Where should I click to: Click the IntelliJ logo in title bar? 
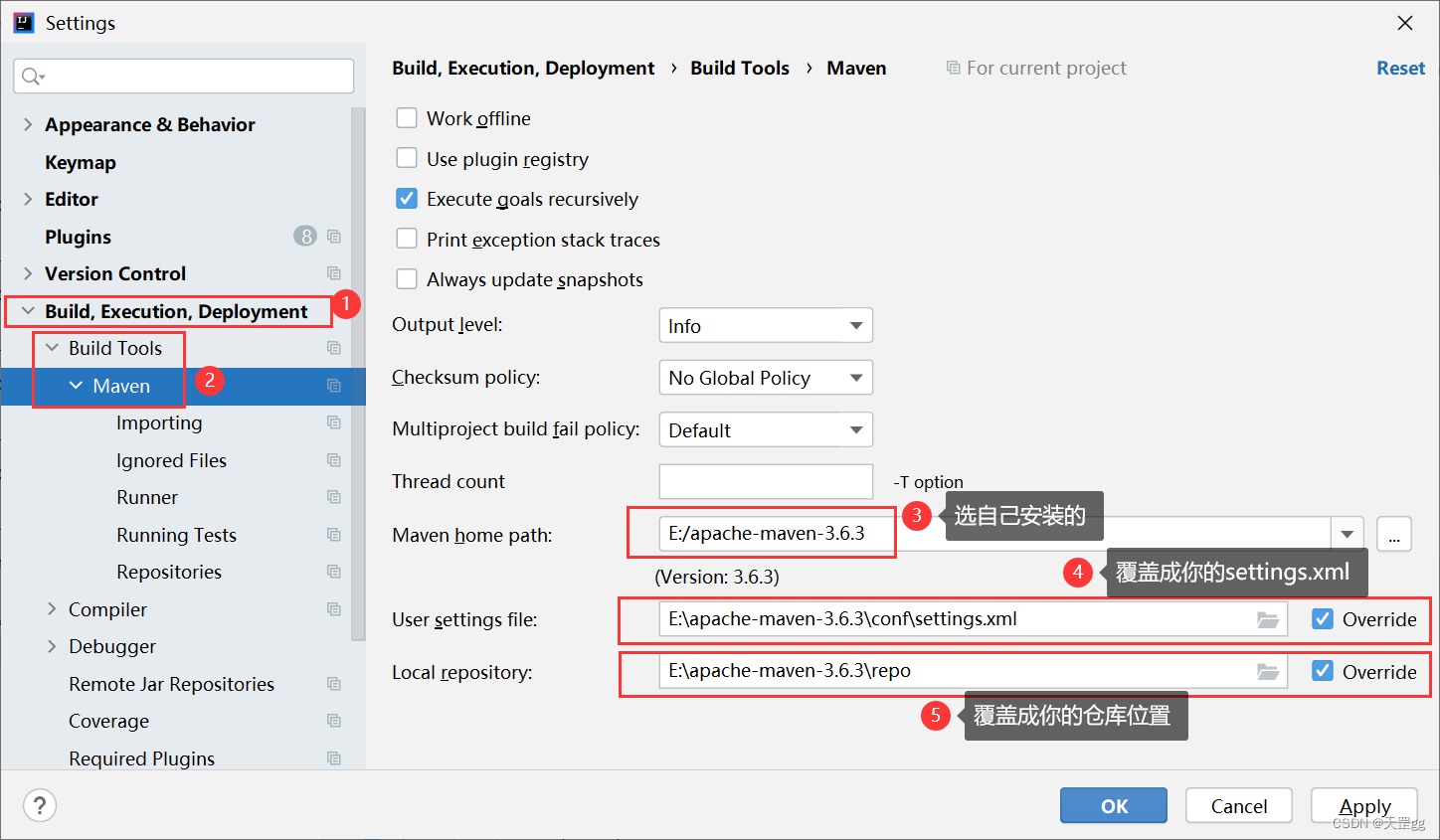click(x=24, y=23)
